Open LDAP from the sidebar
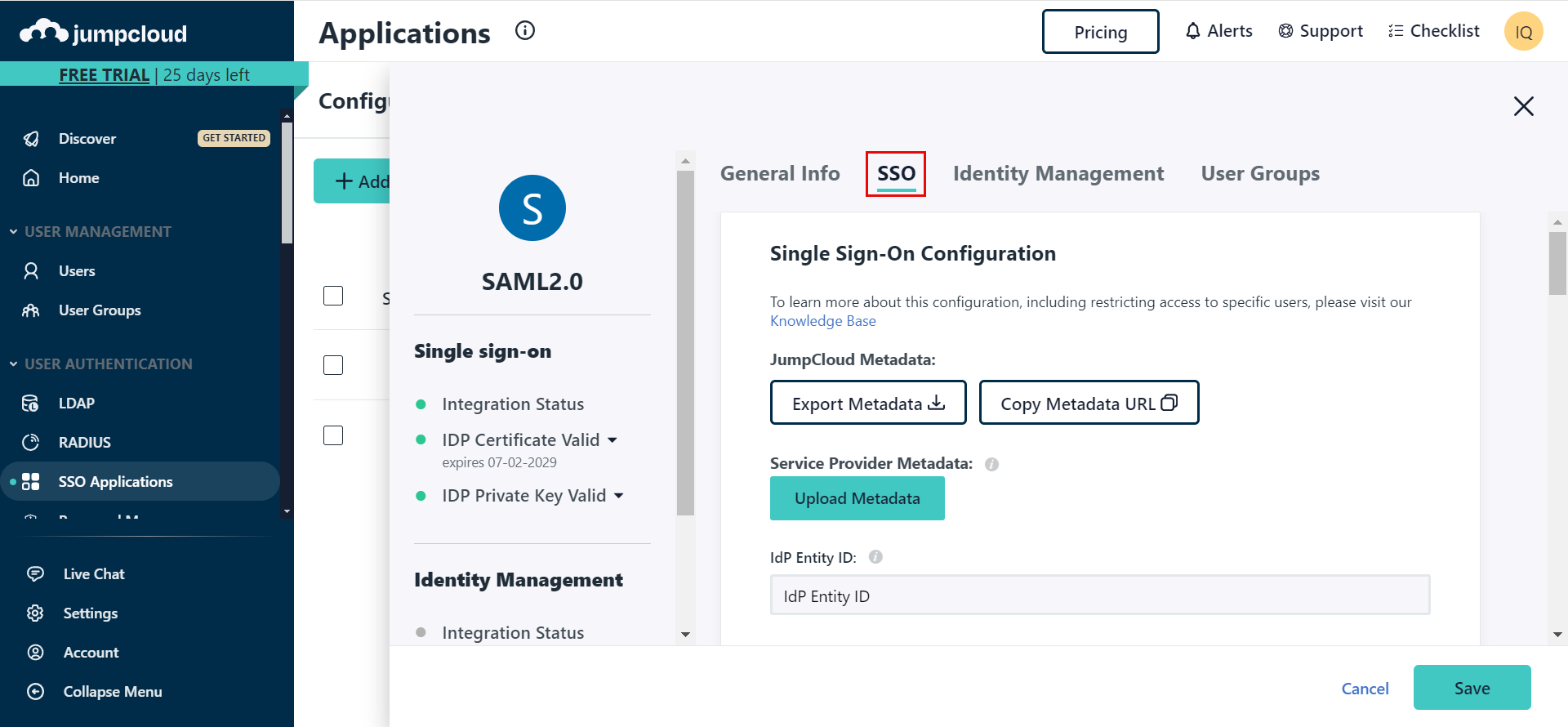1568x727 pixels. (x=76, y=404)
